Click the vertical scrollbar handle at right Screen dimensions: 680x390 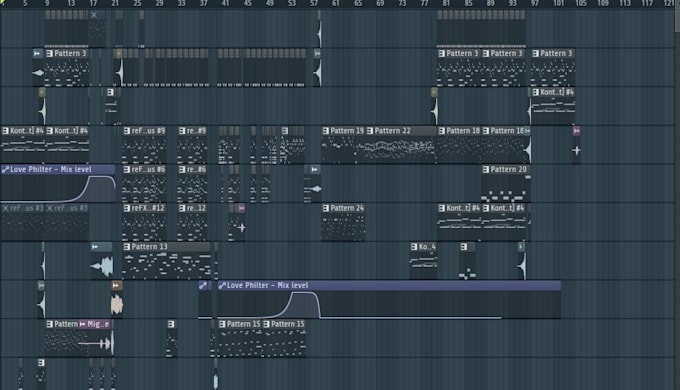tap(677, 17)
